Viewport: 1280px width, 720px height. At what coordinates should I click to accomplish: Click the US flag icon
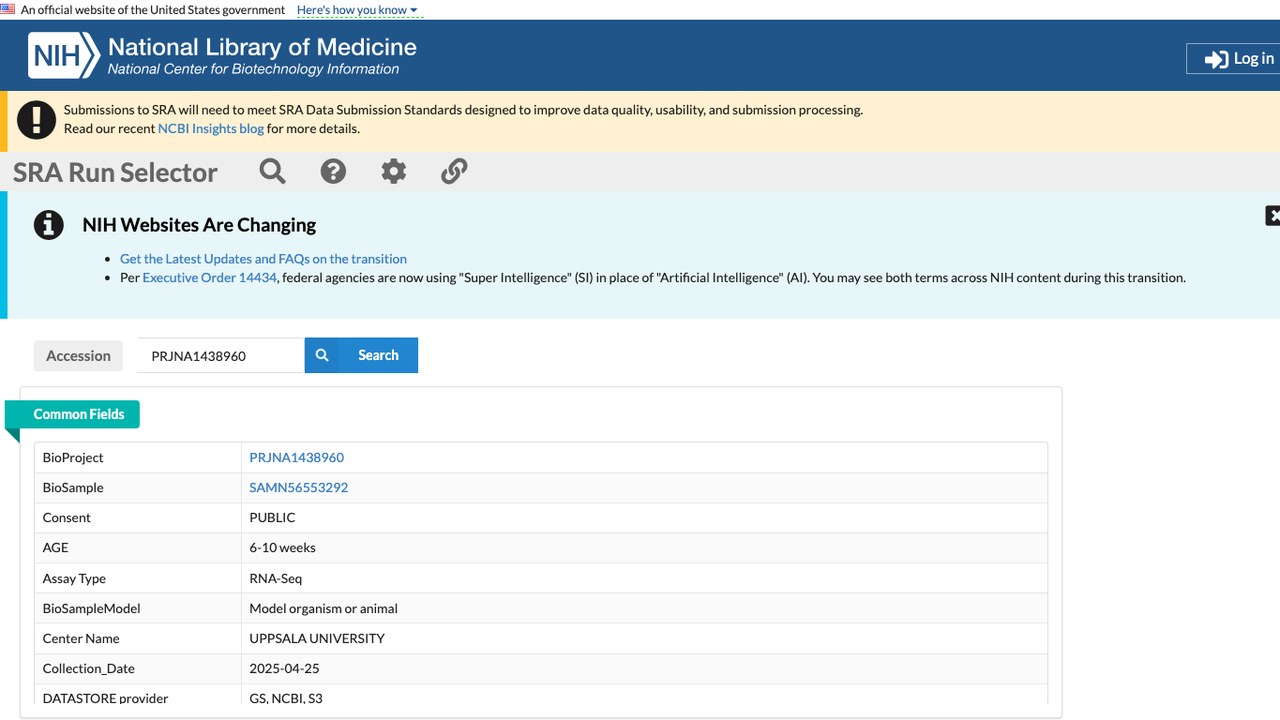coord(8,9)
